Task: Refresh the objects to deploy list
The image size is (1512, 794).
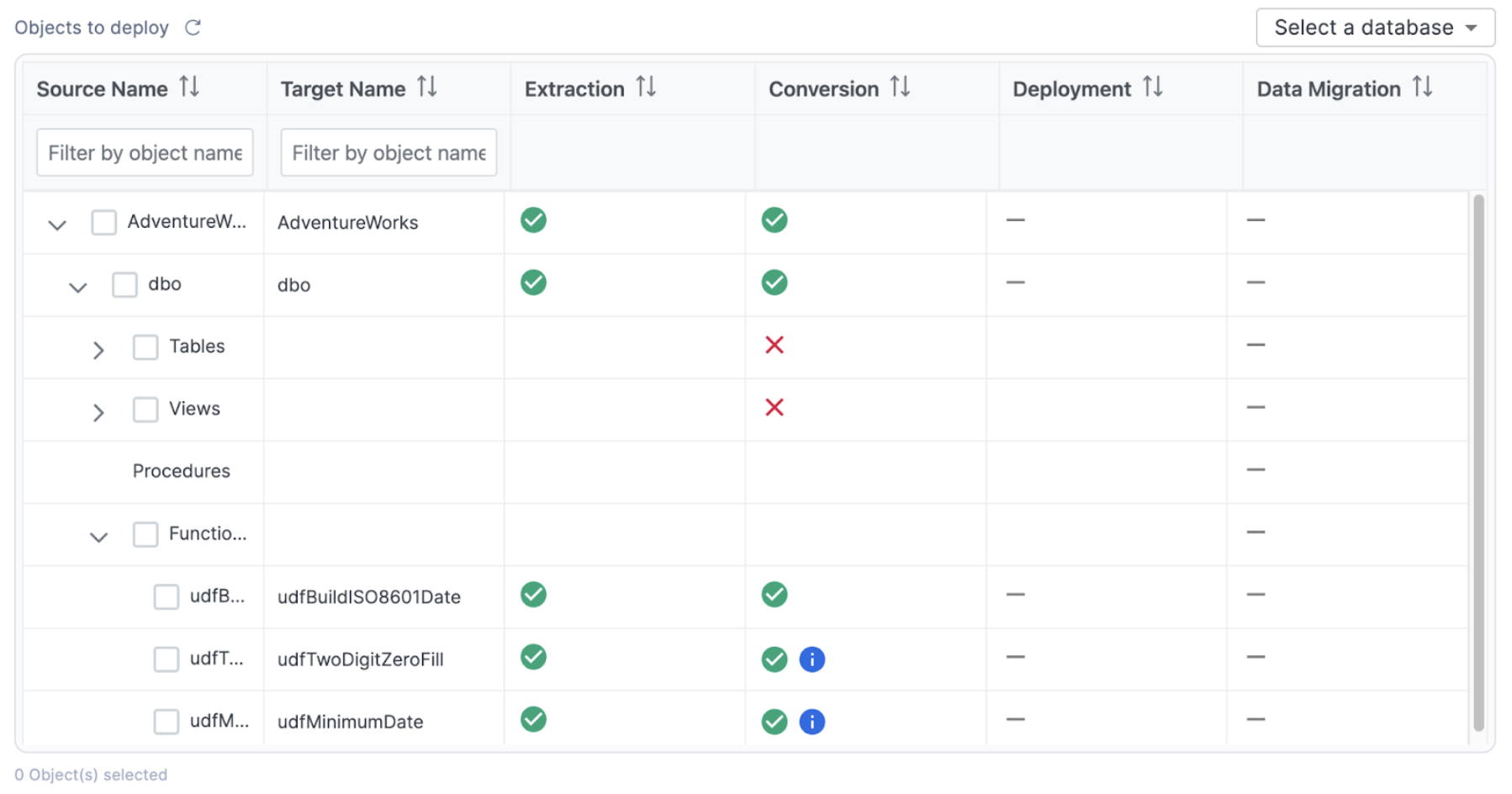Action: [193, 27]
